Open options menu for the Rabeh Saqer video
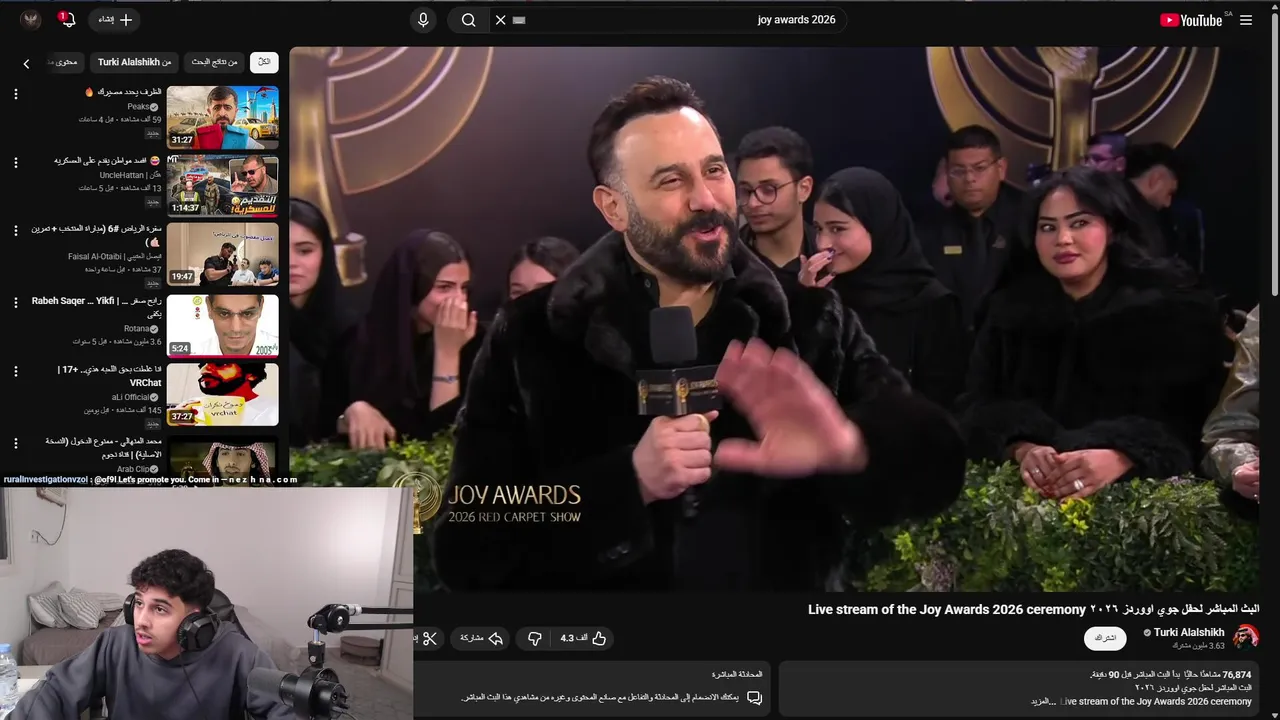 15,302
